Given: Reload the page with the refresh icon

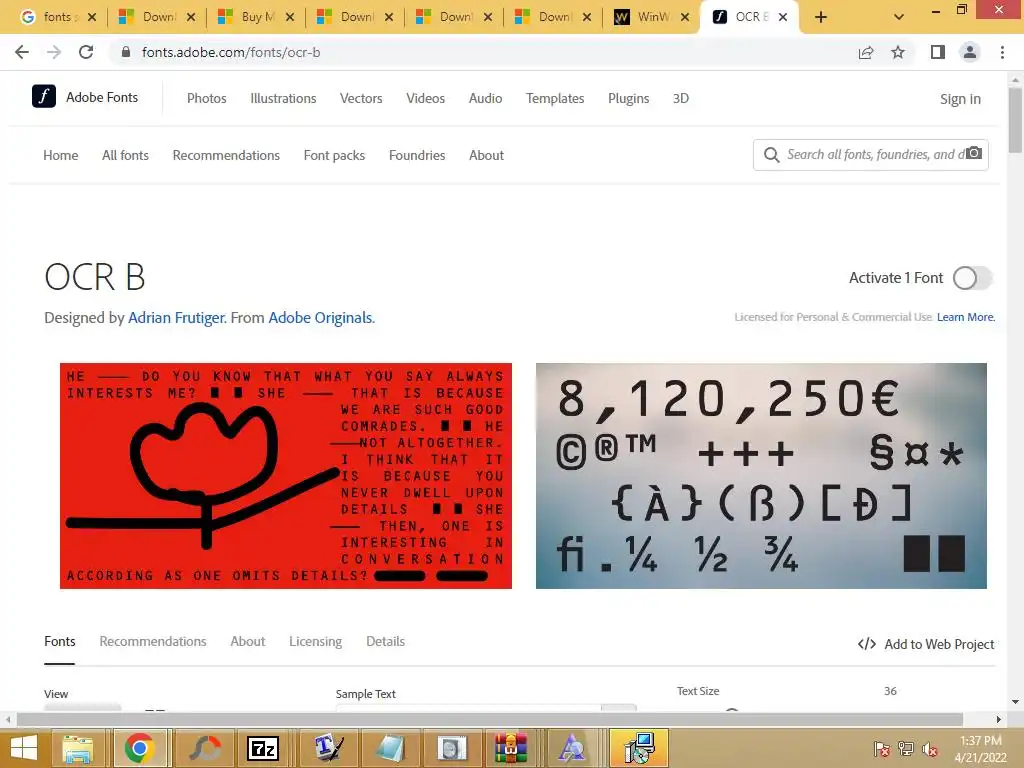Looking at the screenshot, I should (86, 52).
